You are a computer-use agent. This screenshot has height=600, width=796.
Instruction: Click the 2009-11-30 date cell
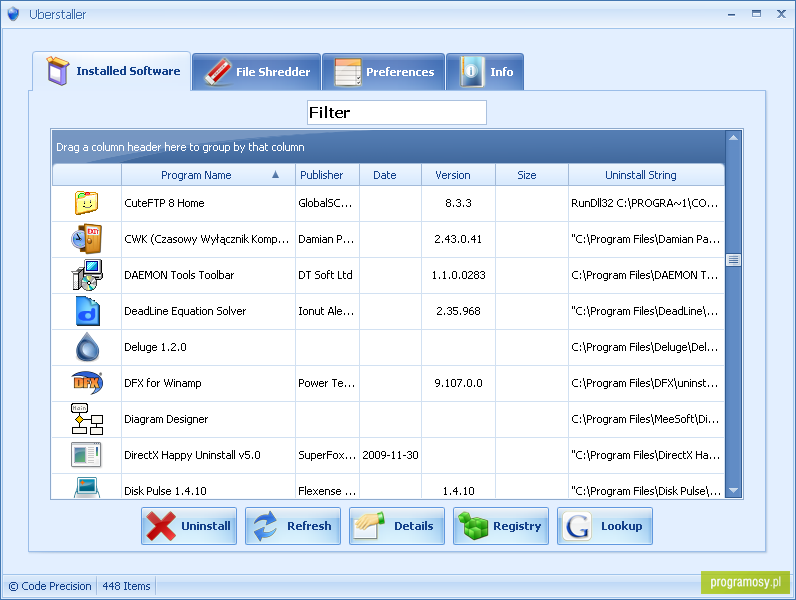tap(390, 455)
